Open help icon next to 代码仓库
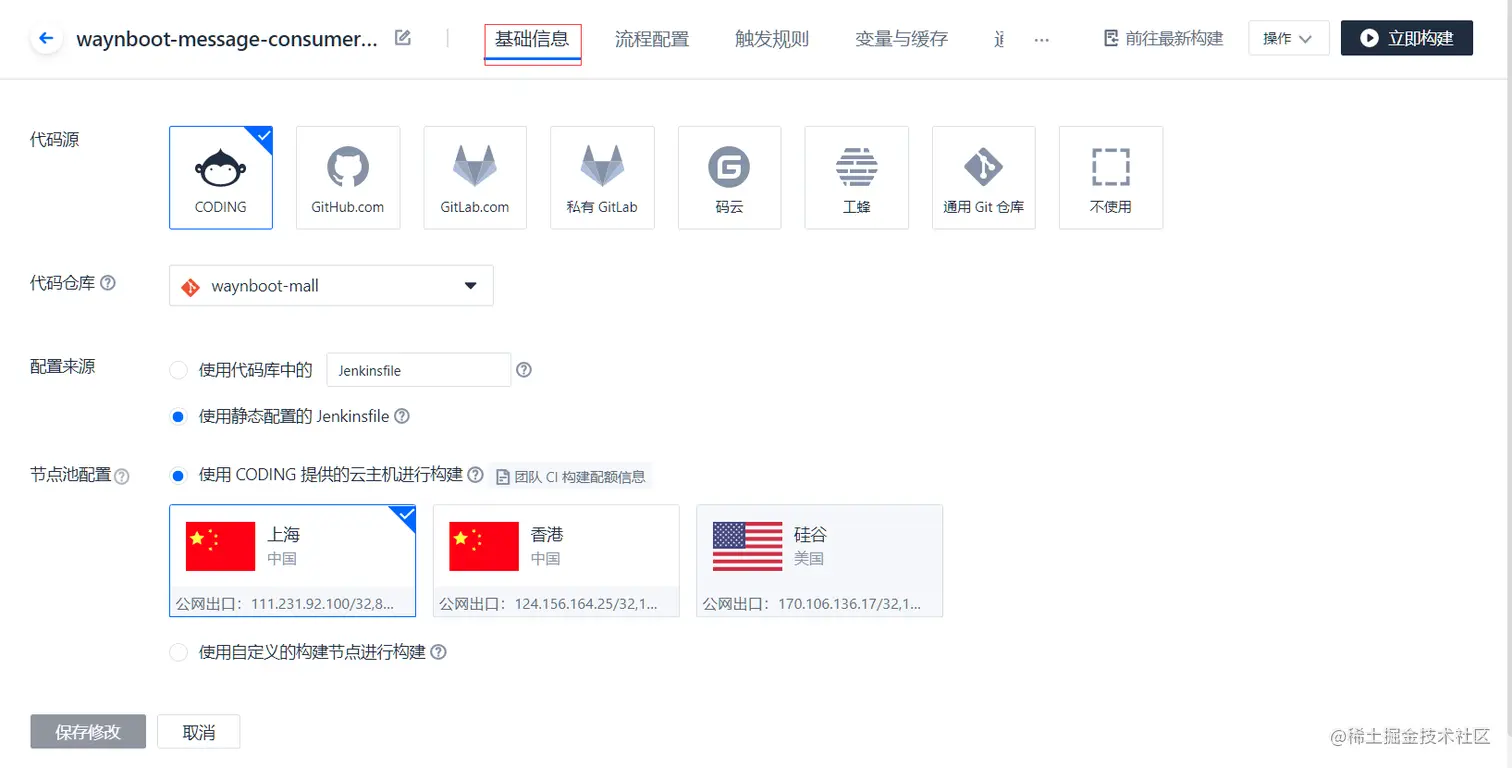This screenshot has width=1512, height=768. click(108, 283)
